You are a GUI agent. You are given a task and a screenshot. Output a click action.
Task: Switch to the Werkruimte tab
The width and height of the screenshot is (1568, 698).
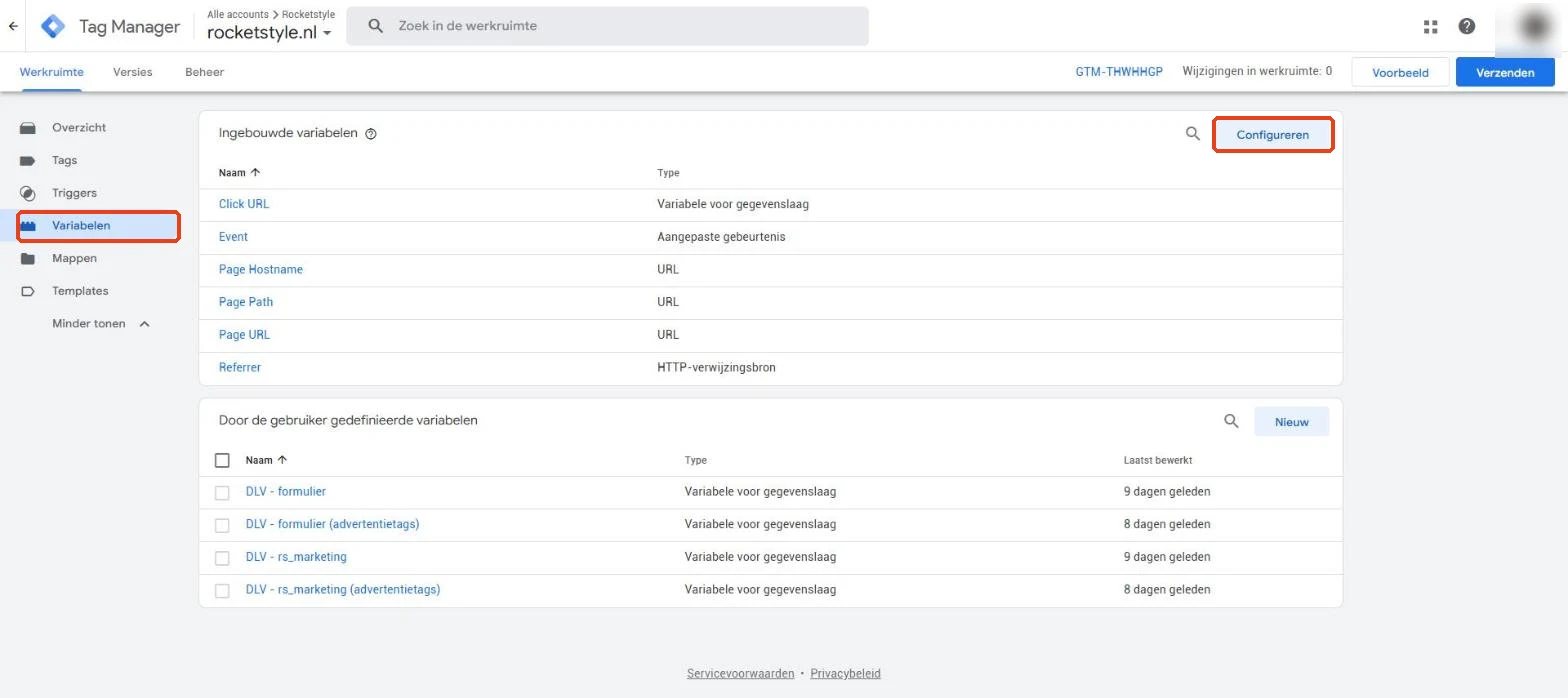[x=51, y=72]
